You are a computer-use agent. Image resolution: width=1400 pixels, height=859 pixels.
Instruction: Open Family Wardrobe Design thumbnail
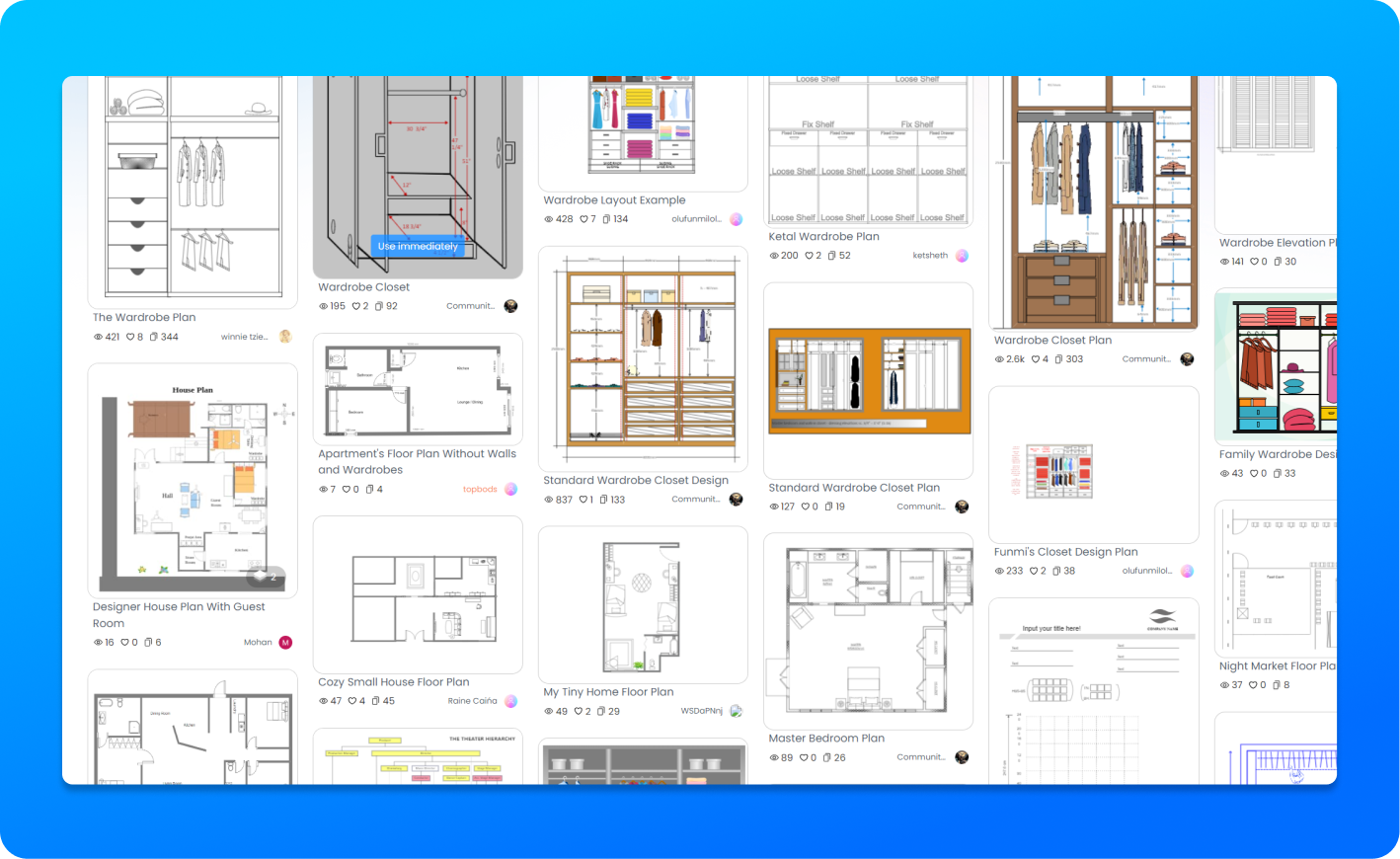click(1276, 366)
